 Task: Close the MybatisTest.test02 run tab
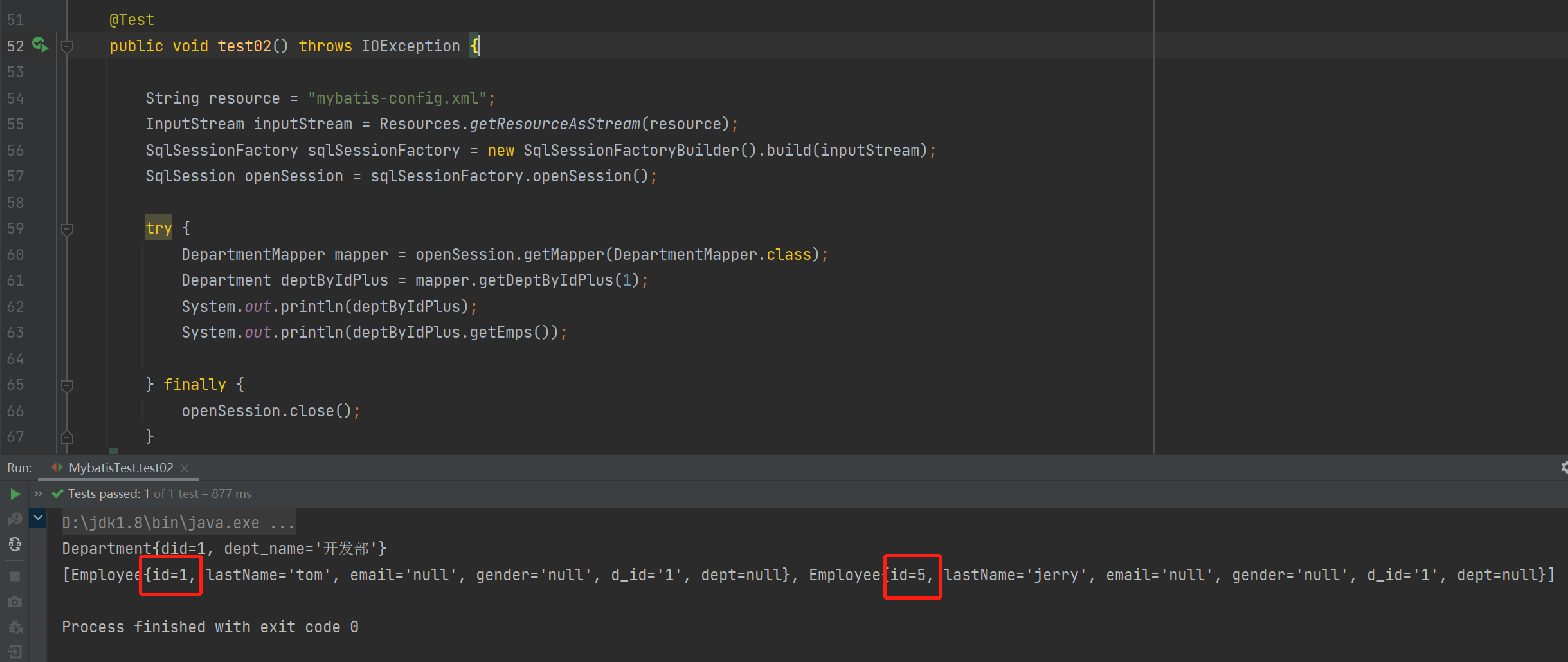pyautogui.click(x=185, y=468)
